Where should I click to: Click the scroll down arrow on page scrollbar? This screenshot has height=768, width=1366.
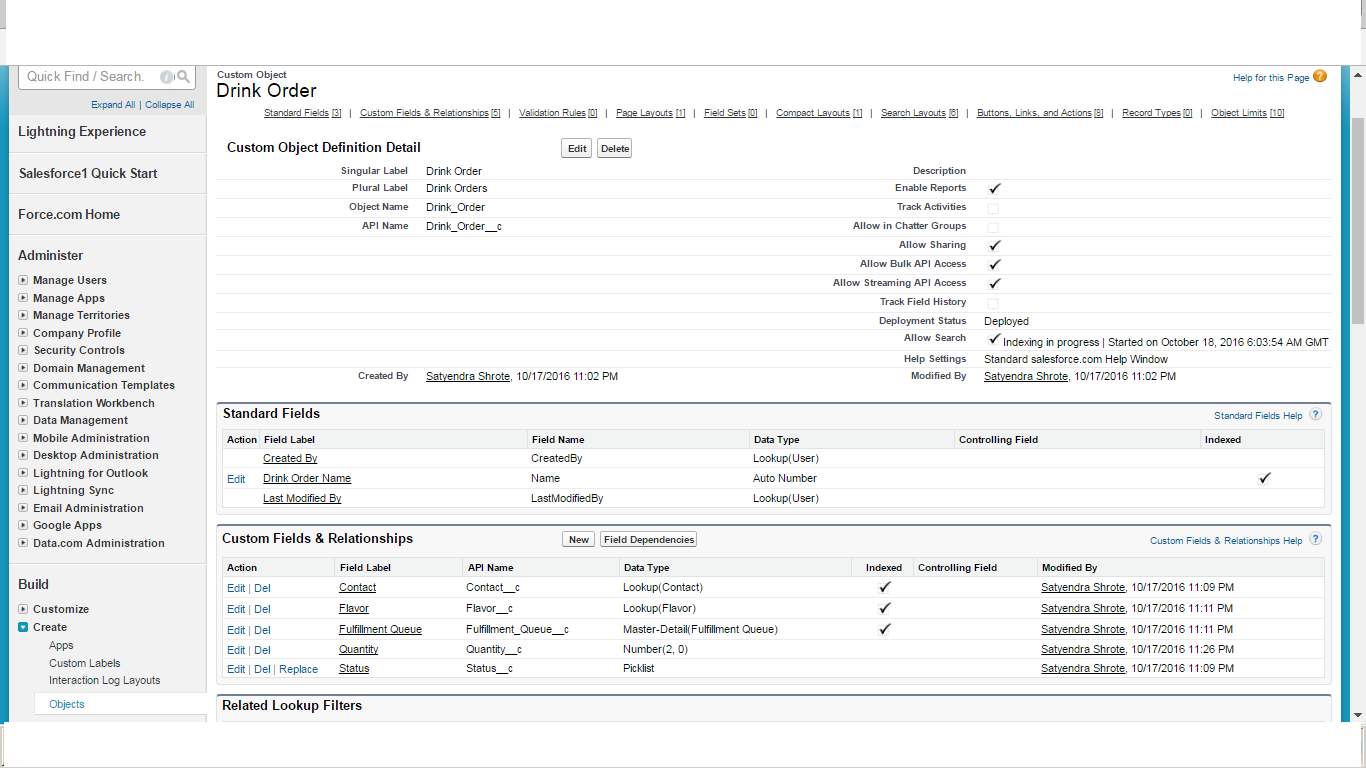point(1357,715)
